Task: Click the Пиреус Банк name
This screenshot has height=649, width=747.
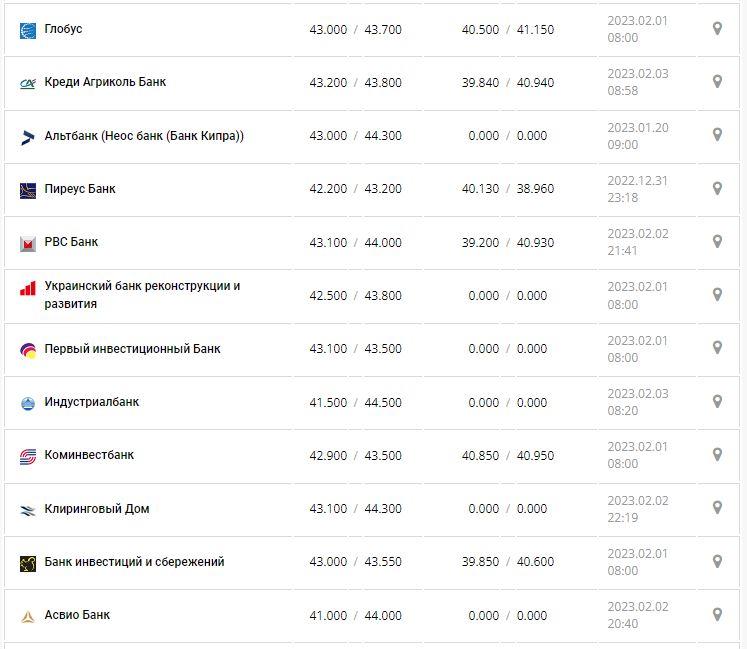Action: [80, 188]
